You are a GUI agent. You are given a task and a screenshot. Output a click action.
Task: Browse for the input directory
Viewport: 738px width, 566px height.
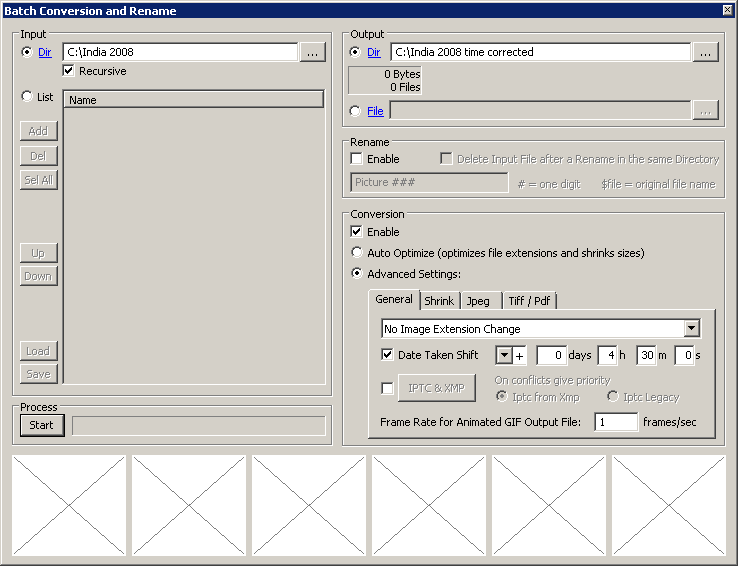click(x=313, y=53)
